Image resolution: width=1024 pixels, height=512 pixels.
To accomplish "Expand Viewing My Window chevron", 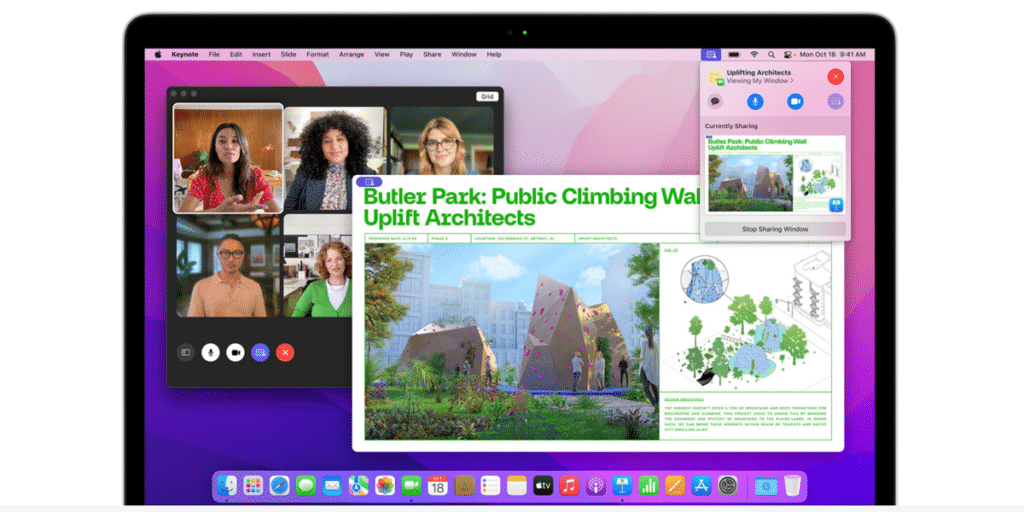I will [x=792, y=81].
